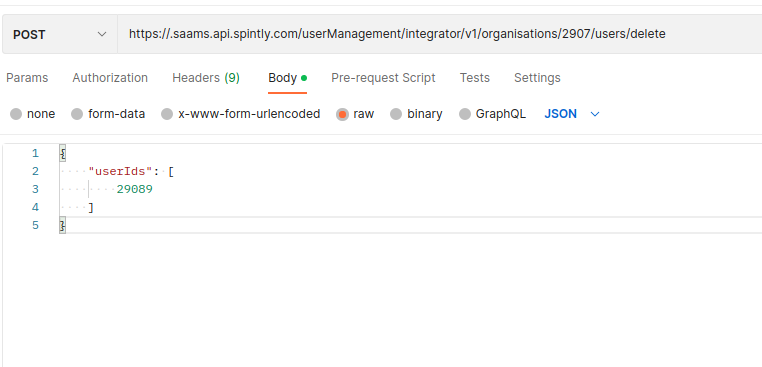The image size is (762, 367).
Task: Click the "userIds" key in editor
Action: [x=121, y=172]
